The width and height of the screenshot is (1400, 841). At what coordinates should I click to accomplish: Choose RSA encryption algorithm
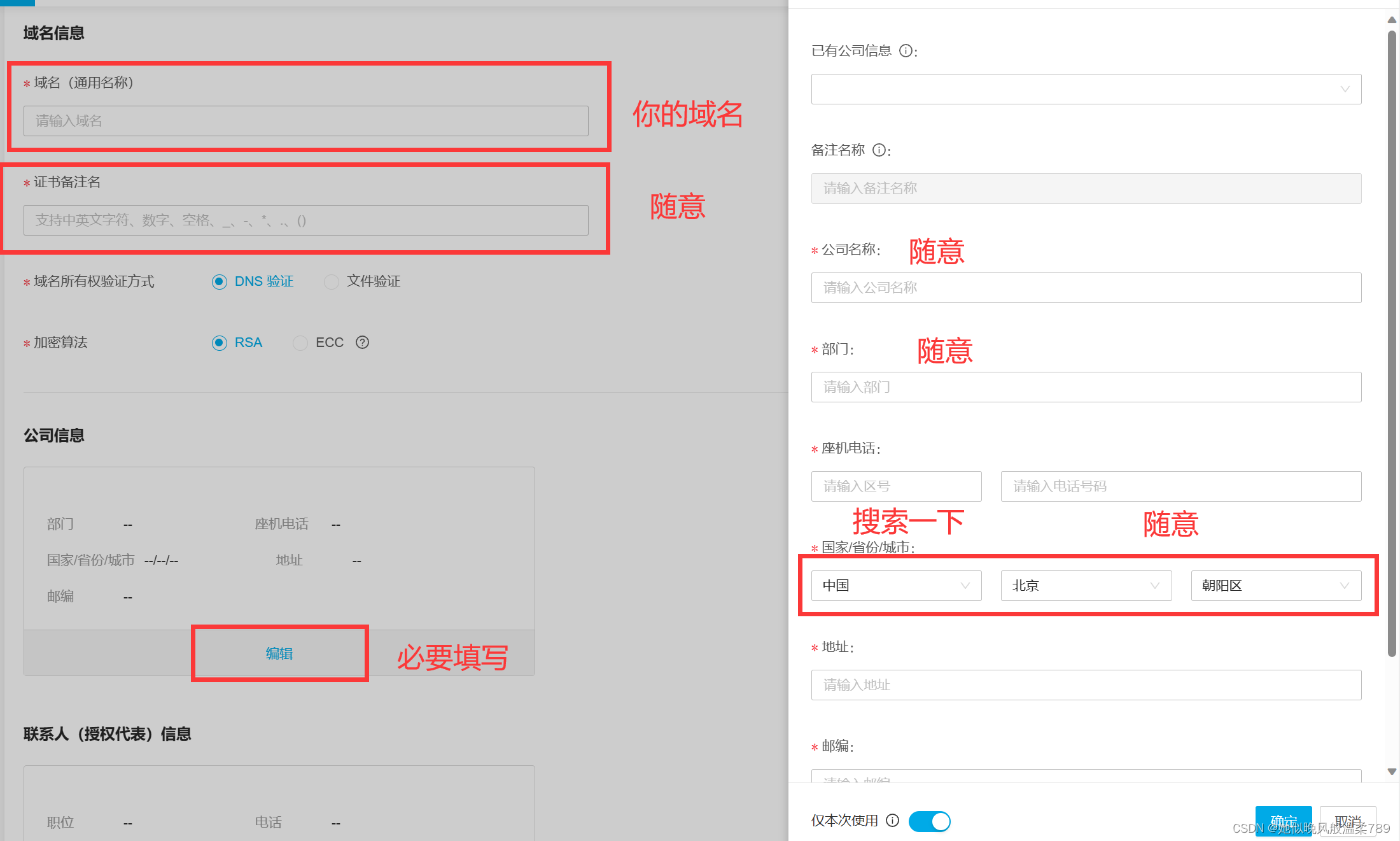[x=219, y=343]
